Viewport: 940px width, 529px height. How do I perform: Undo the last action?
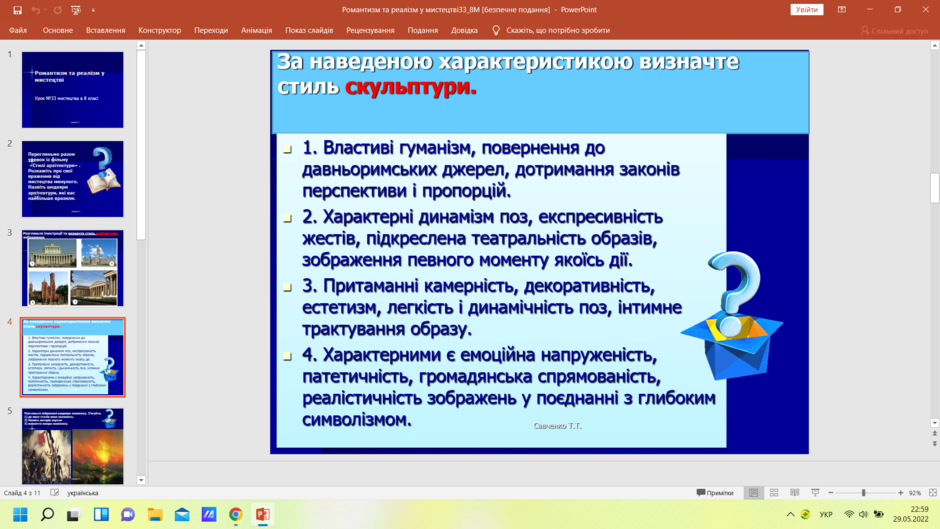coord(36,10)
